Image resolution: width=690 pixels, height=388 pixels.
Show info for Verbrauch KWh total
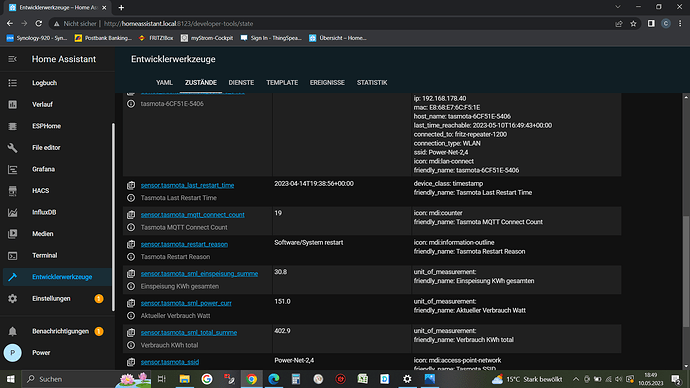(x=131, y=345)
